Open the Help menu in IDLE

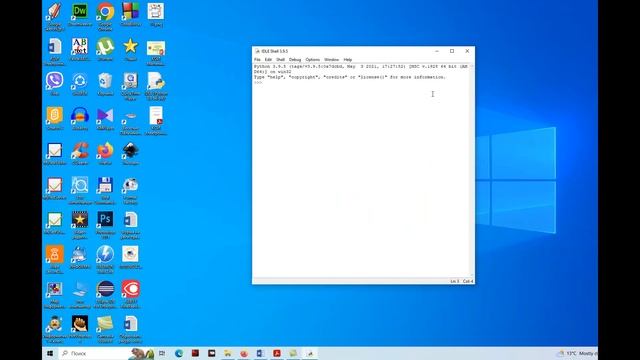(x=348, y=60)
